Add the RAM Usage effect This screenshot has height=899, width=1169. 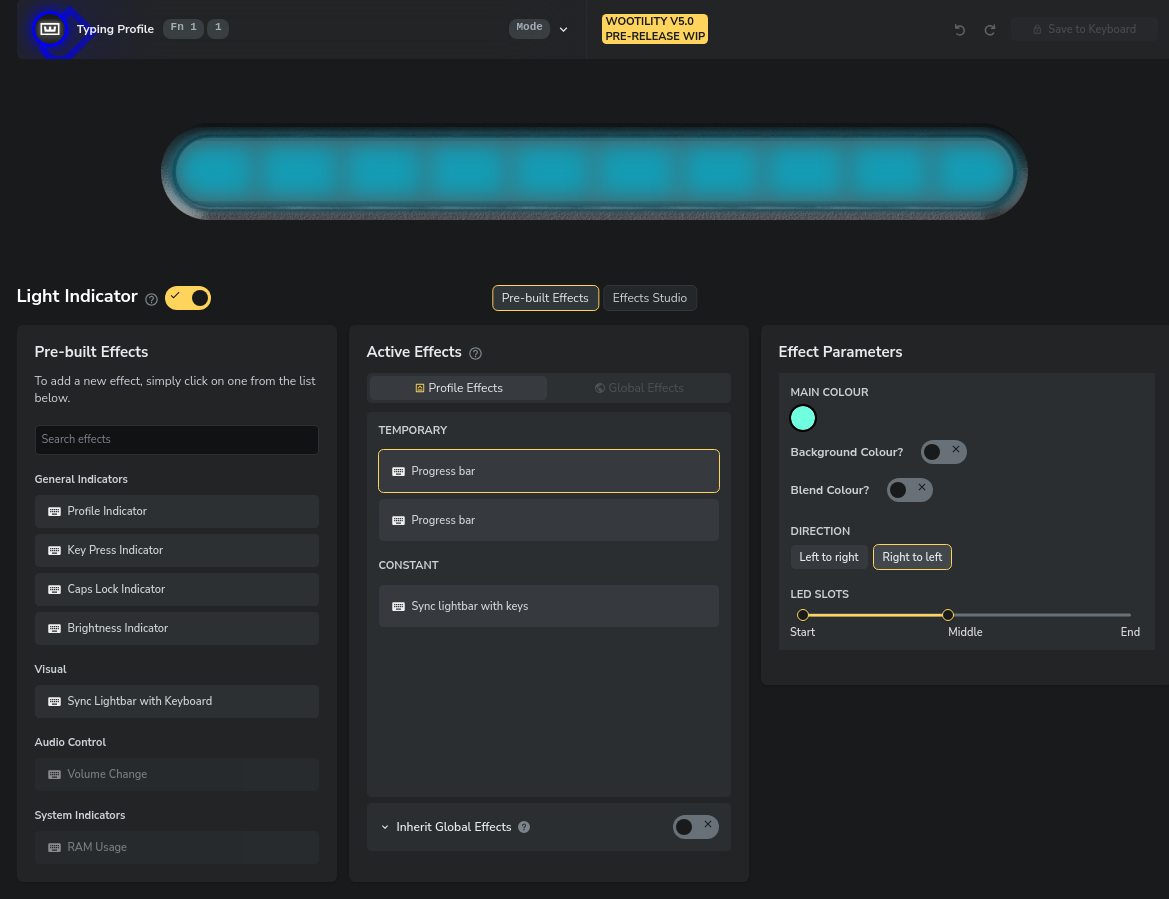(177, 848)
